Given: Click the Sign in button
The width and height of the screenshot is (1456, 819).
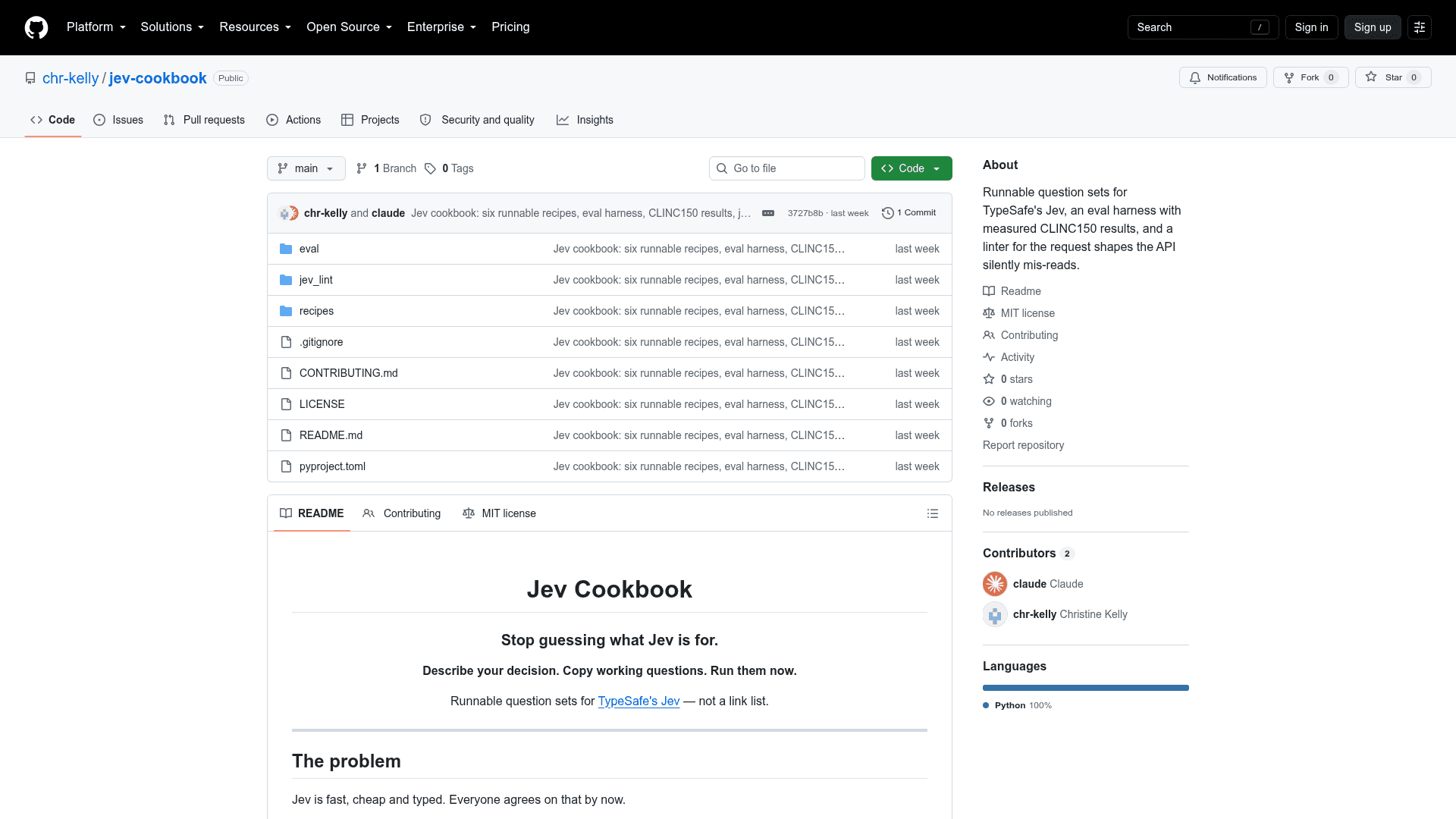Looking at the screenshot, I should tap(1311, 27).
